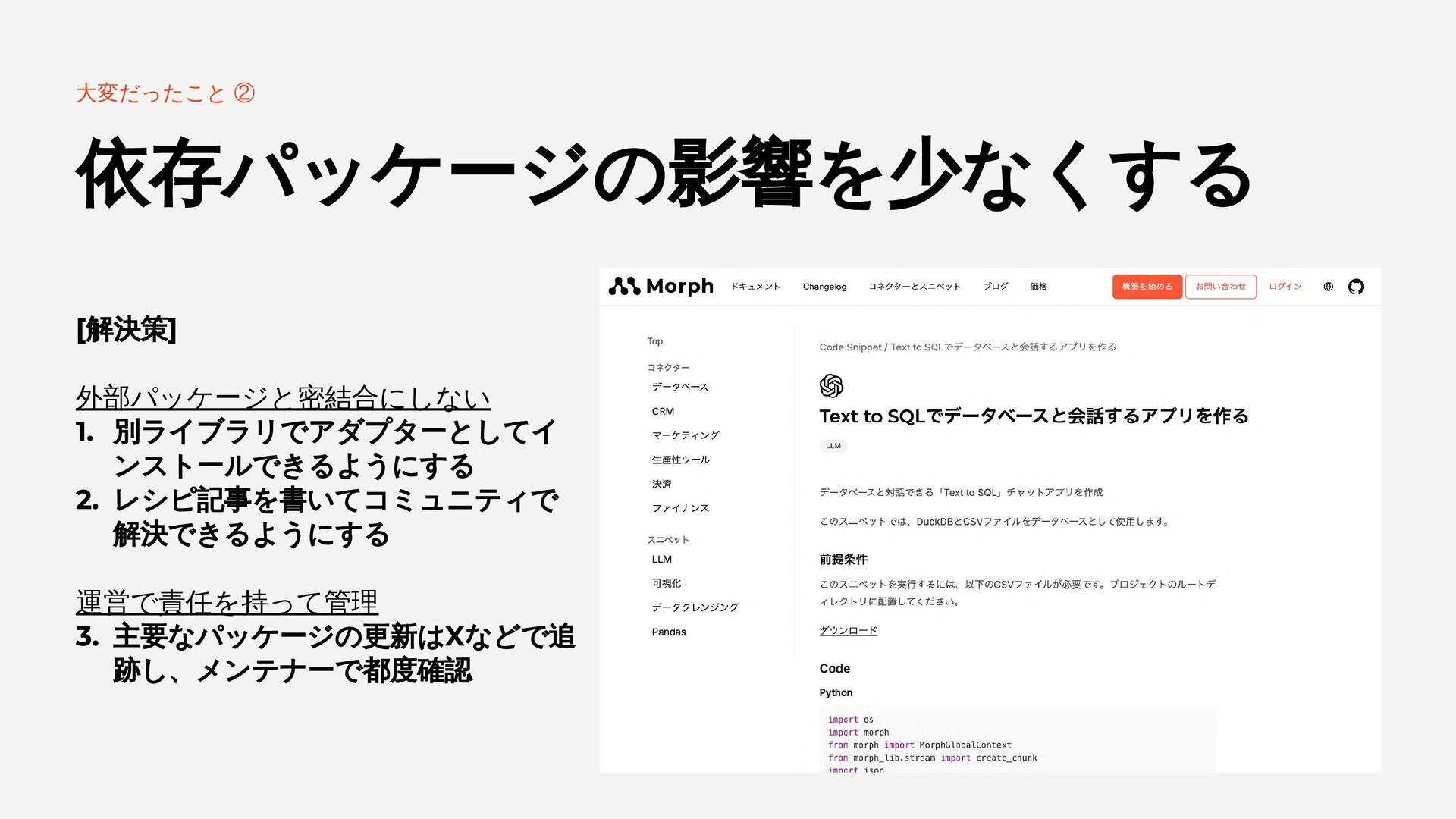Click ログイン login link

[1285, 287]
